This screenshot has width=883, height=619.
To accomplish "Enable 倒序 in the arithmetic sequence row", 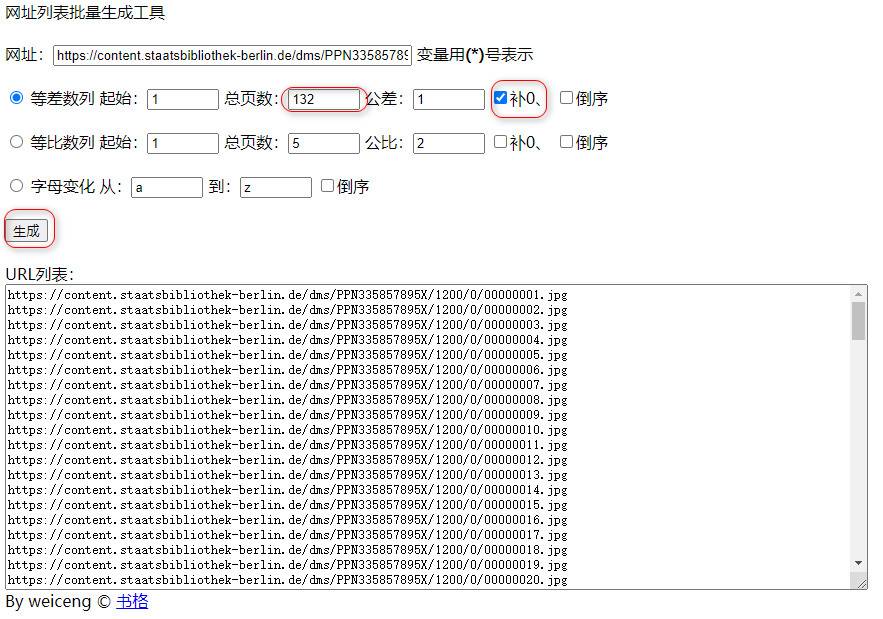I will pyautogui.click(x=567, y=97).
